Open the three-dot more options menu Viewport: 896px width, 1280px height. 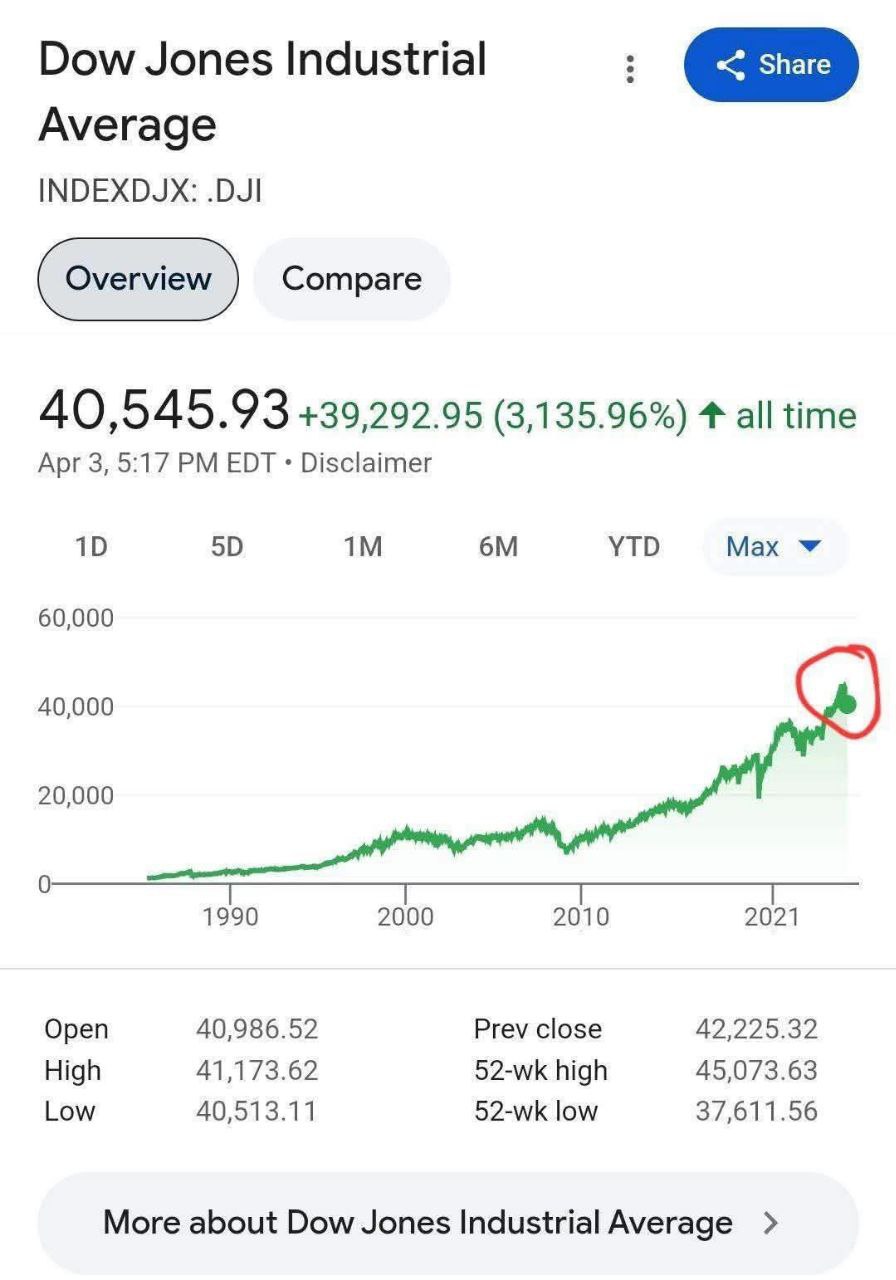(x=629, y=69)
